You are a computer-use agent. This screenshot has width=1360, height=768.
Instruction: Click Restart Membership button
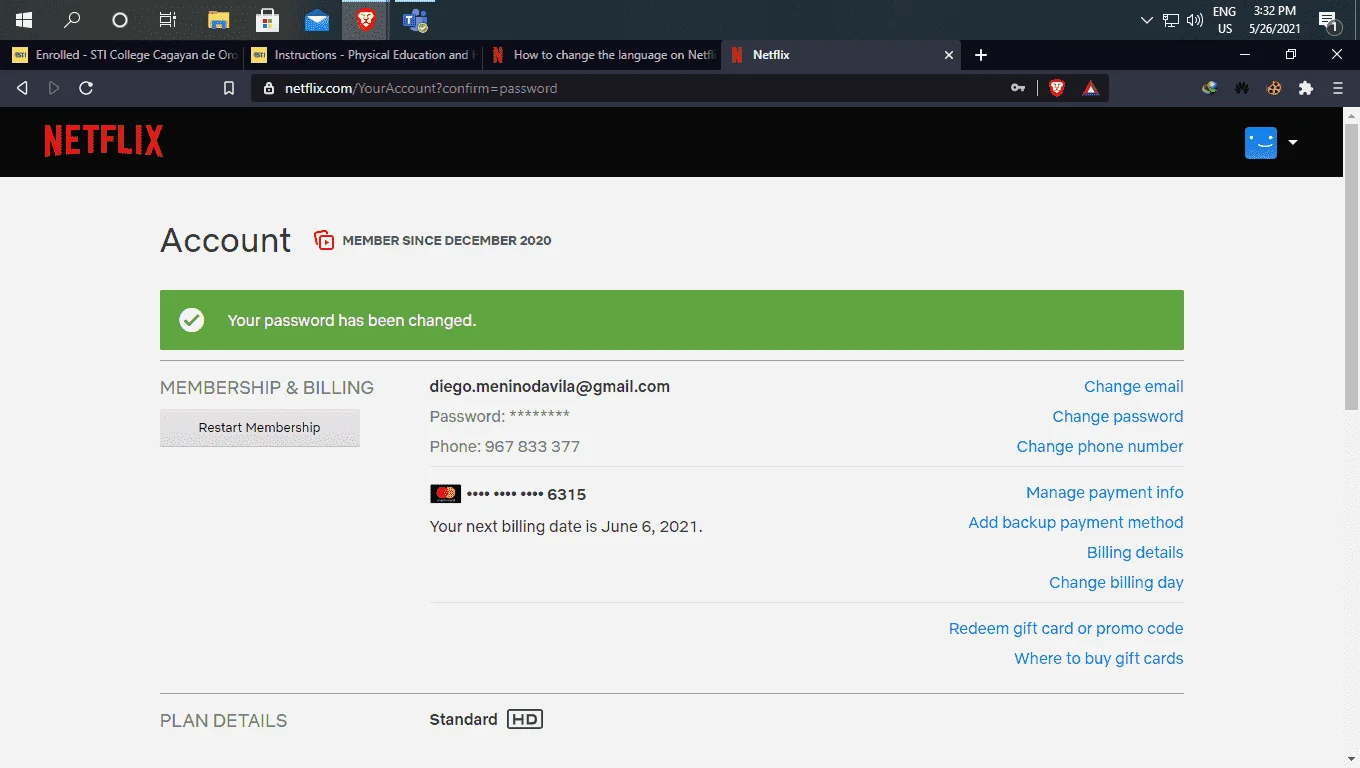(x=260, y=427)
